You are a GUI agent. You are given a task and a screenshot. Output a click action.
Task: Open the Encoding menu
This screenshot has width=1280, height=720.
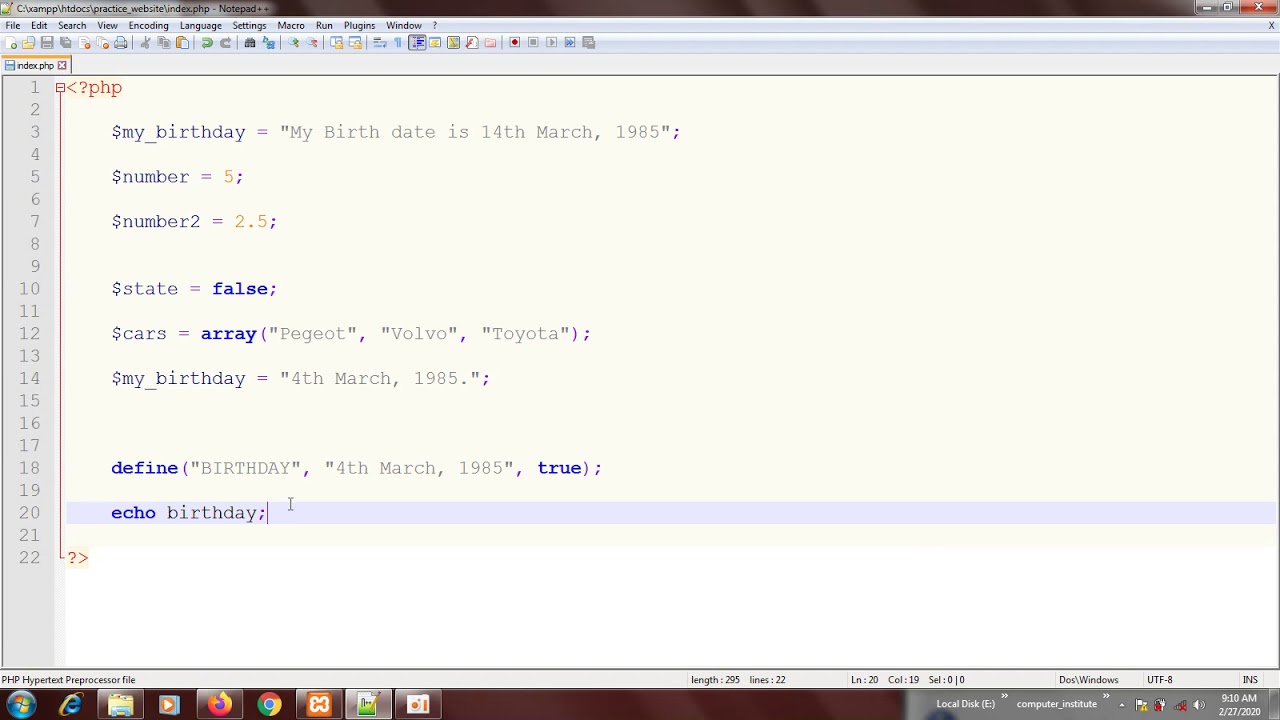click(148, 25)
